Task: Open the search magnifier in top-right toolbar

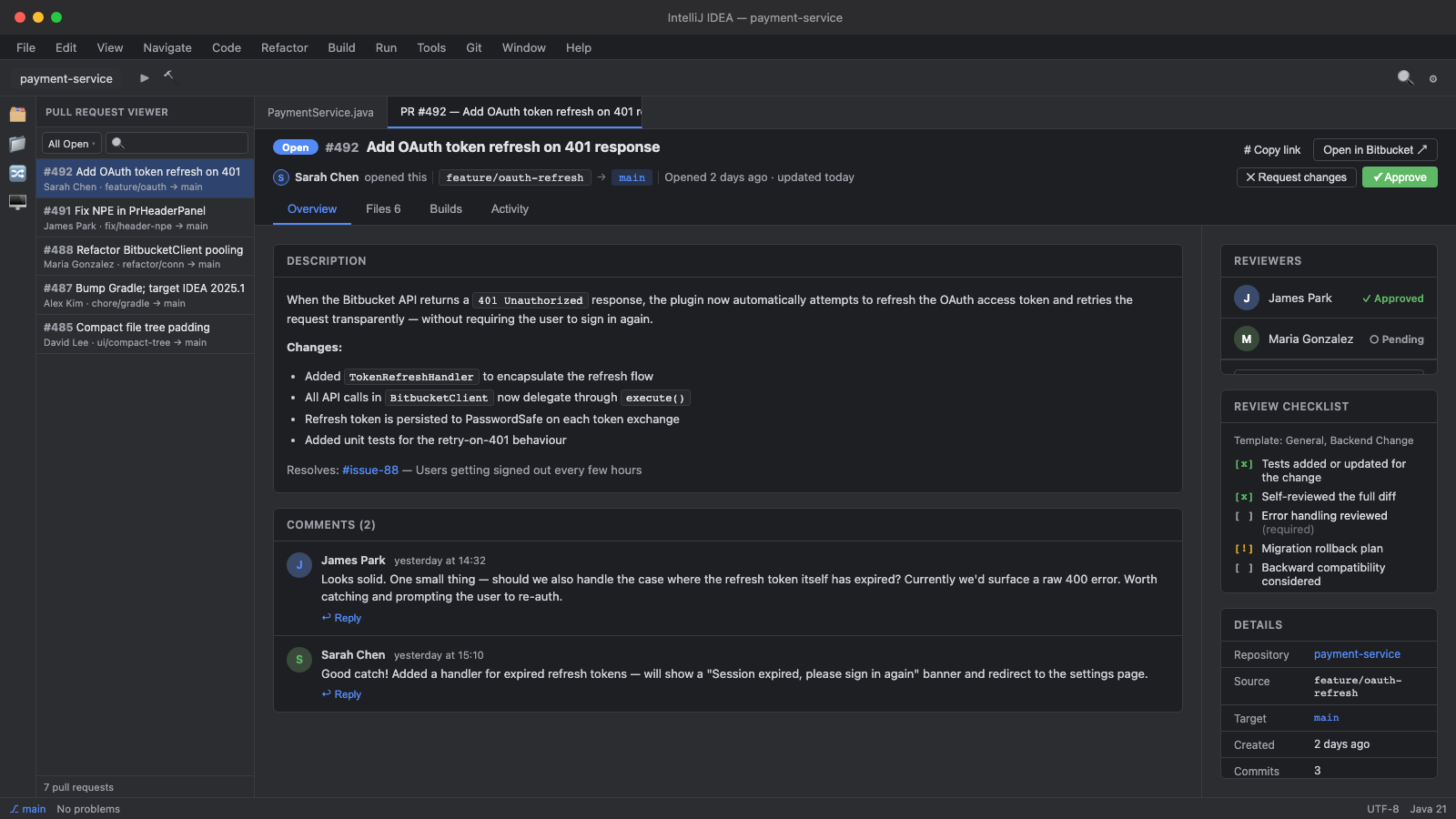Action: (1406, 78)
